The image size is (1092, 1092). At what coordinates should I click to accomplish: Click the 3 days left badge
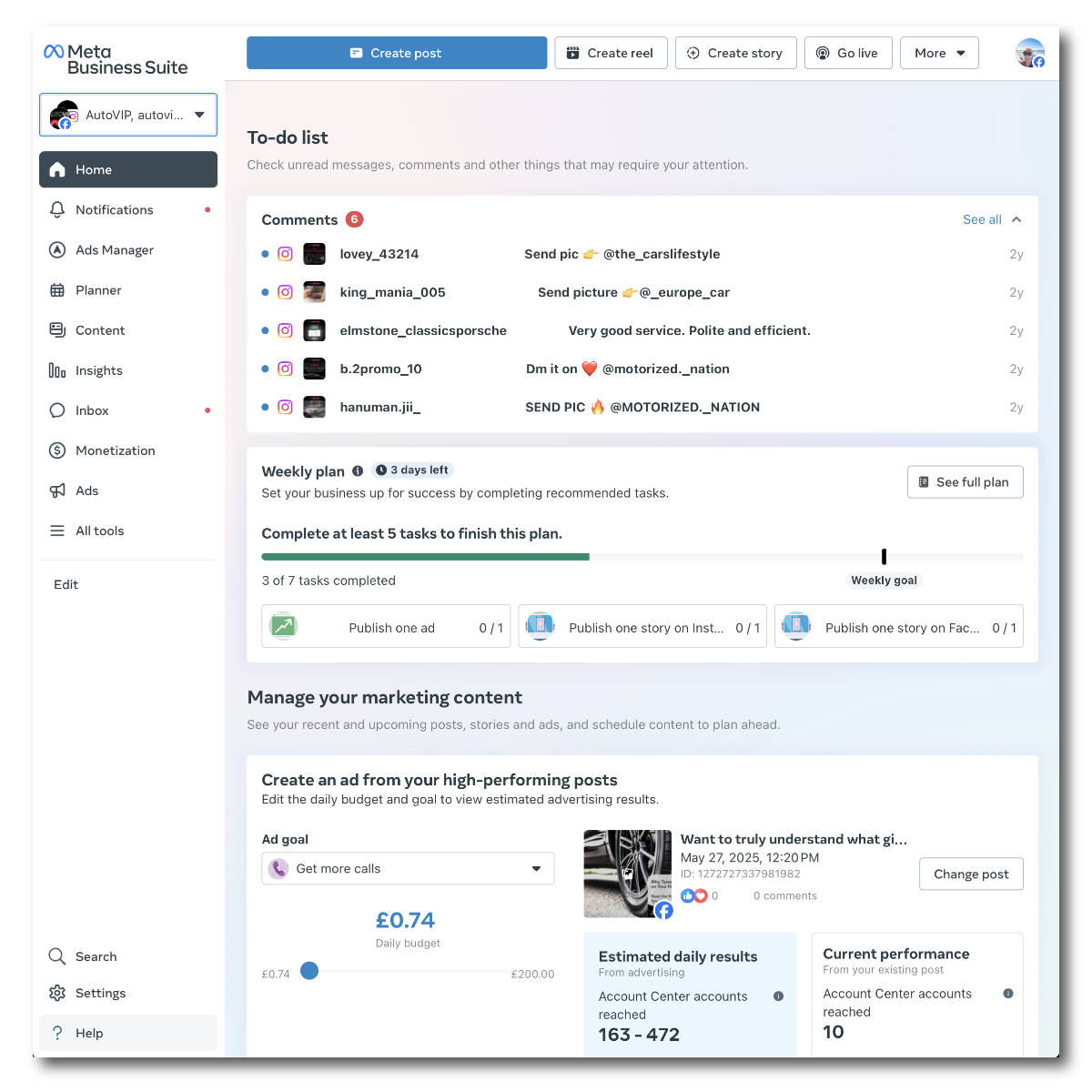412,470
